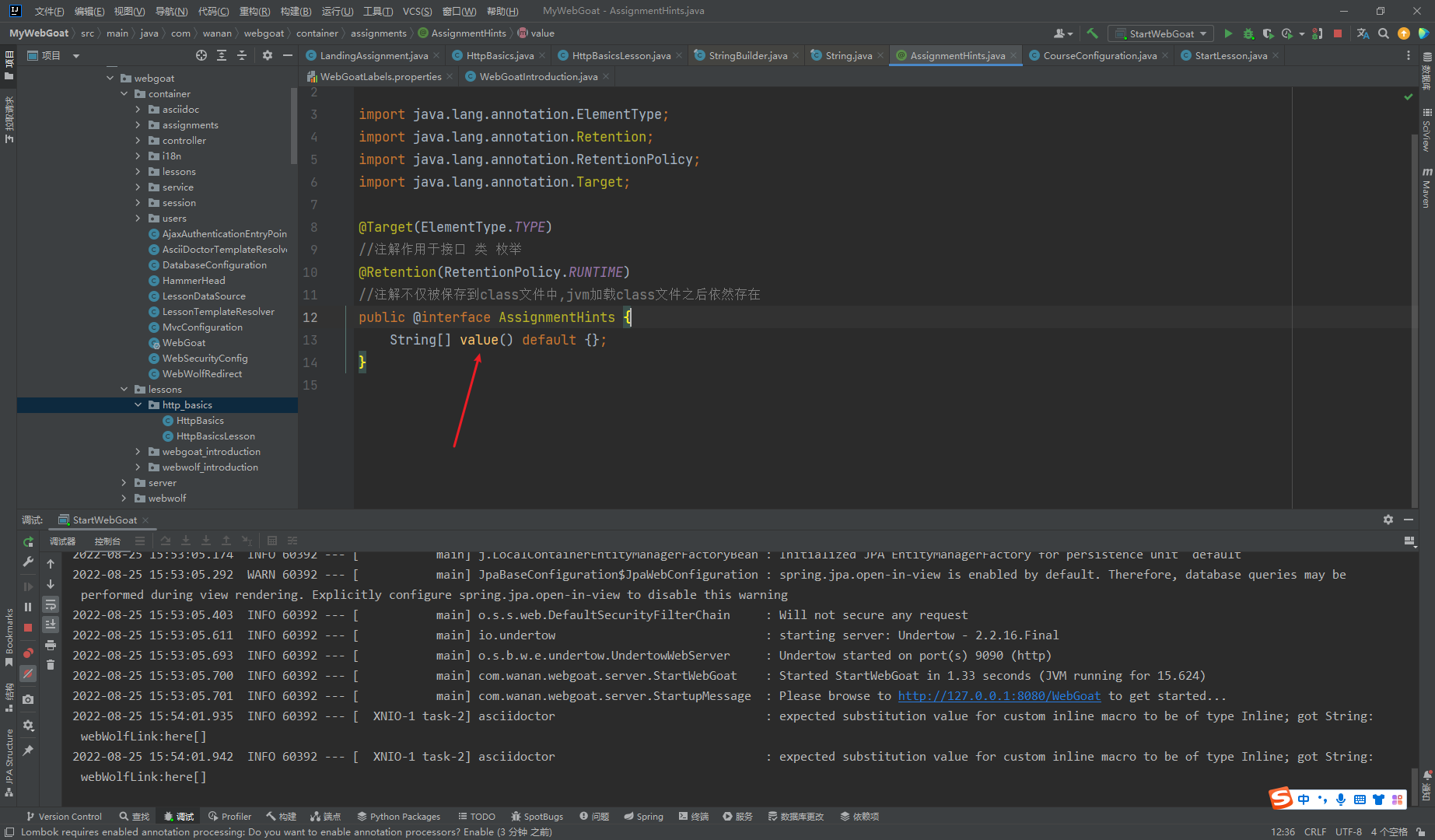The width and height of the screenshot is (1435, 840).
Task: Switch to the HttpBasics.java tab
Action: [x=499, y=55]
